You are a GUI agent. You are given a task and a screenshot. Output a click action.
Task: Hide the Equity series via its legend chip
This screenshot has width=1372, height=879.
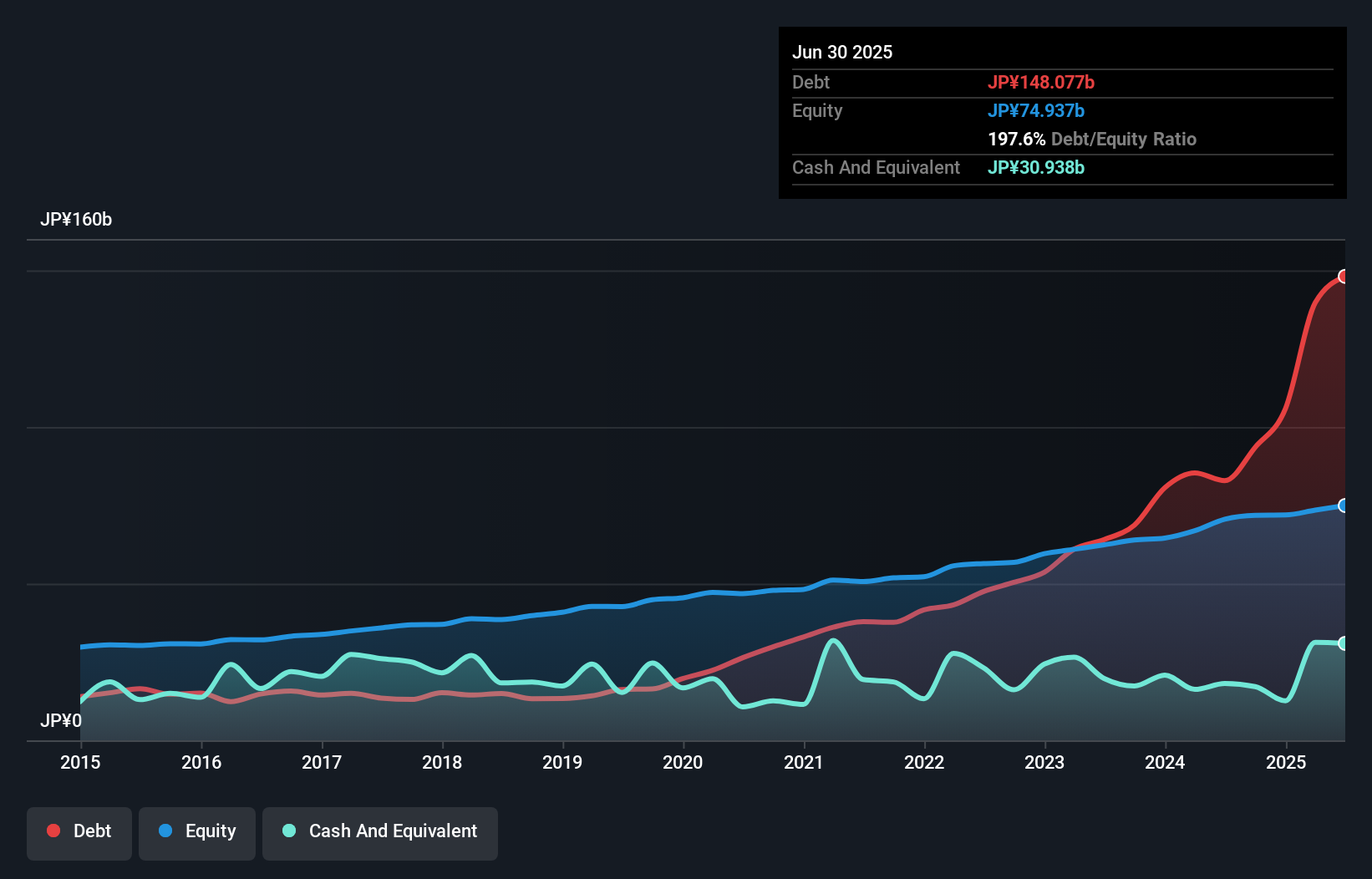tap(196, 831)
